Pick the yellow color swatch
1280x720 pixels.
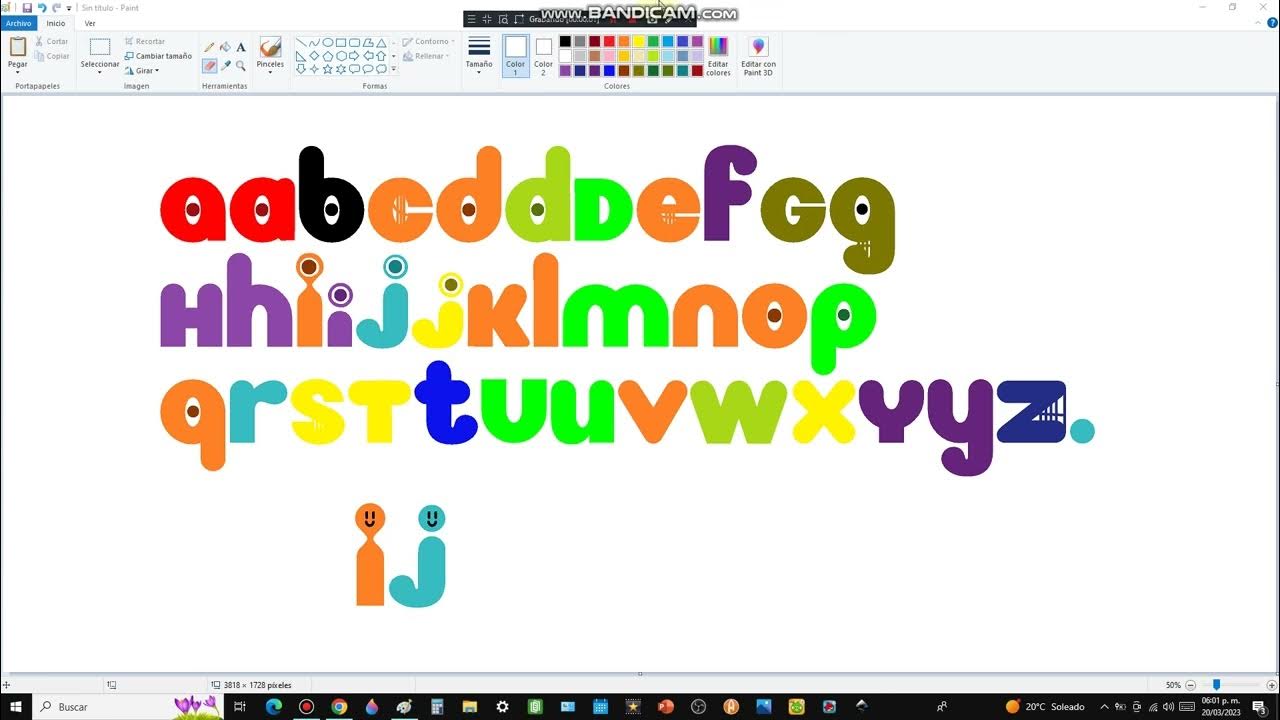638,41
